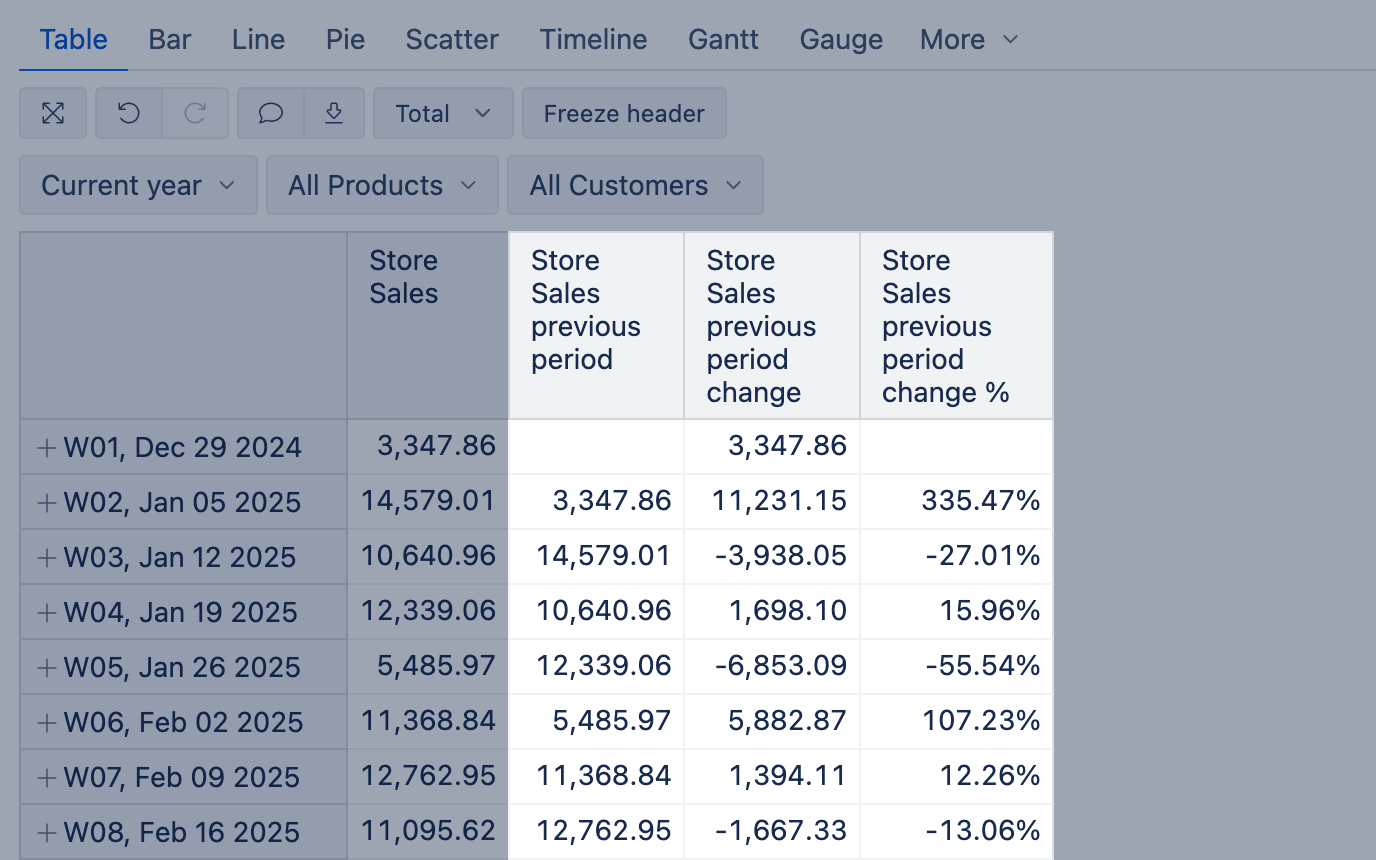This screenshot has width=1376, height=860.
Task: Open the All Customers filter dropdown
Action: tap(635, 185)
